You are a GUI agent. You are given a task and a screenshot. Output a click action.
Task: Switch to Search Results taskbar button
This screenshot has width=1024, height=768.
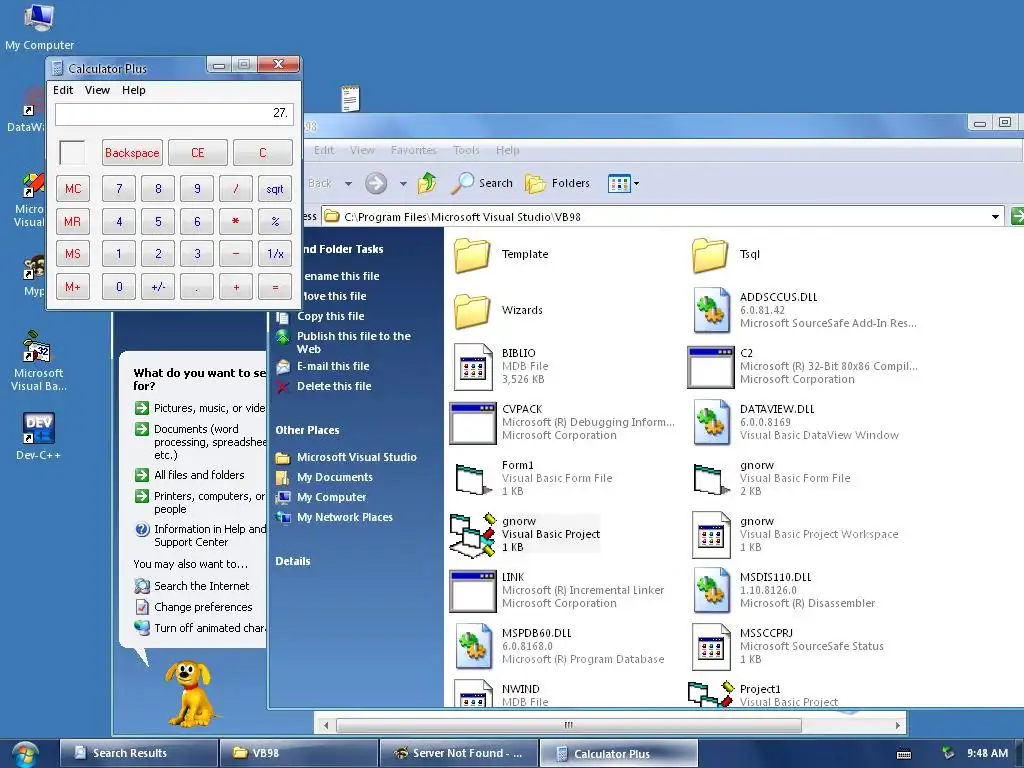point(138,753)
